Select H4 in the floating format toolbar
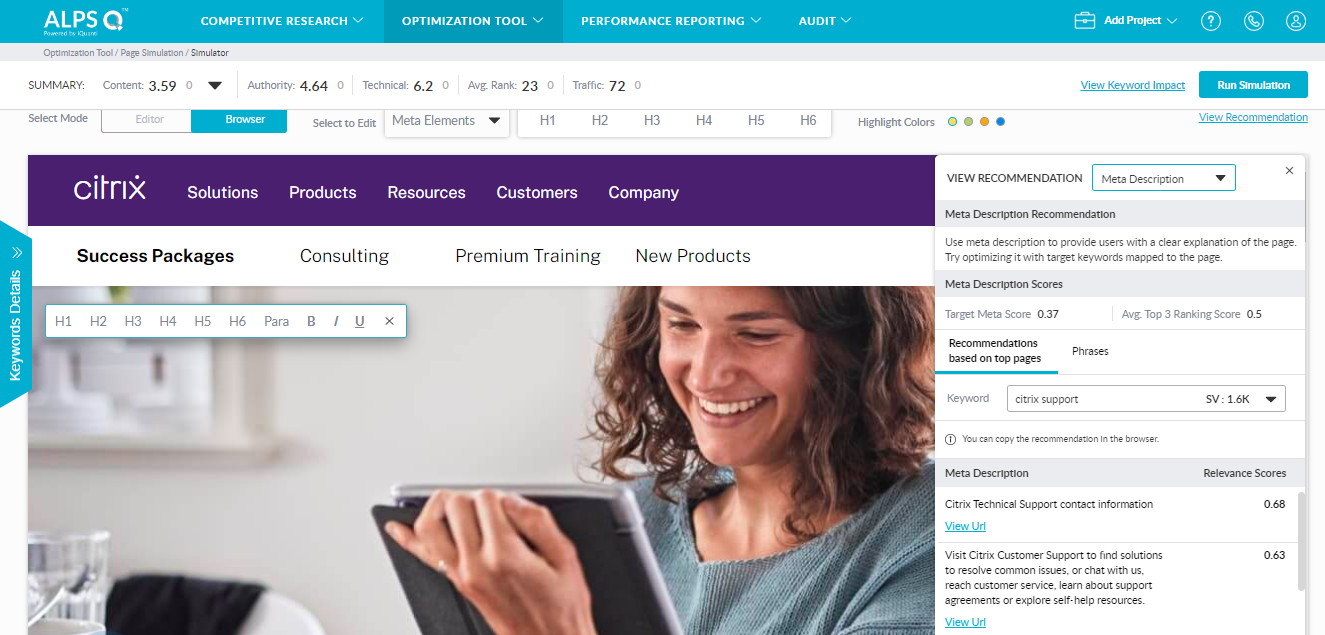Image resolution: width=1325 pixels, height=635 pixels. tap(168, 321)
